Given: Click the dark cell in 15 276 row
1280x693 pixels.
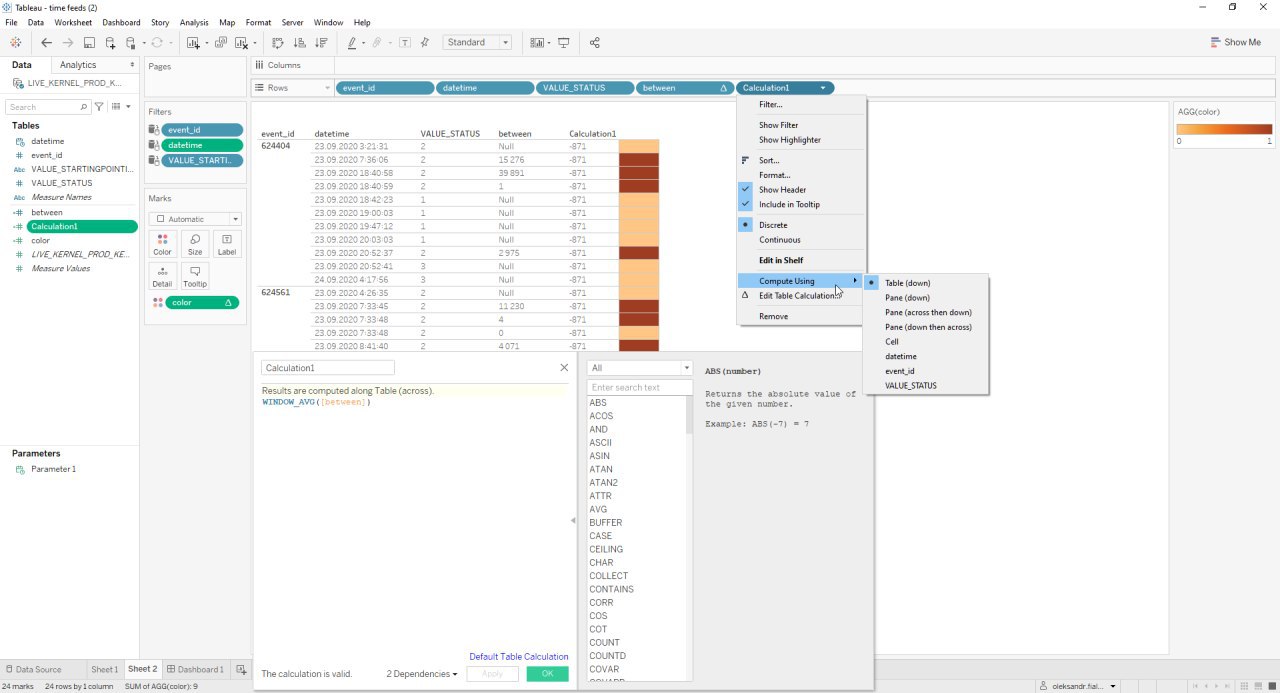Looking at the screenshot, I should point(639,160).
